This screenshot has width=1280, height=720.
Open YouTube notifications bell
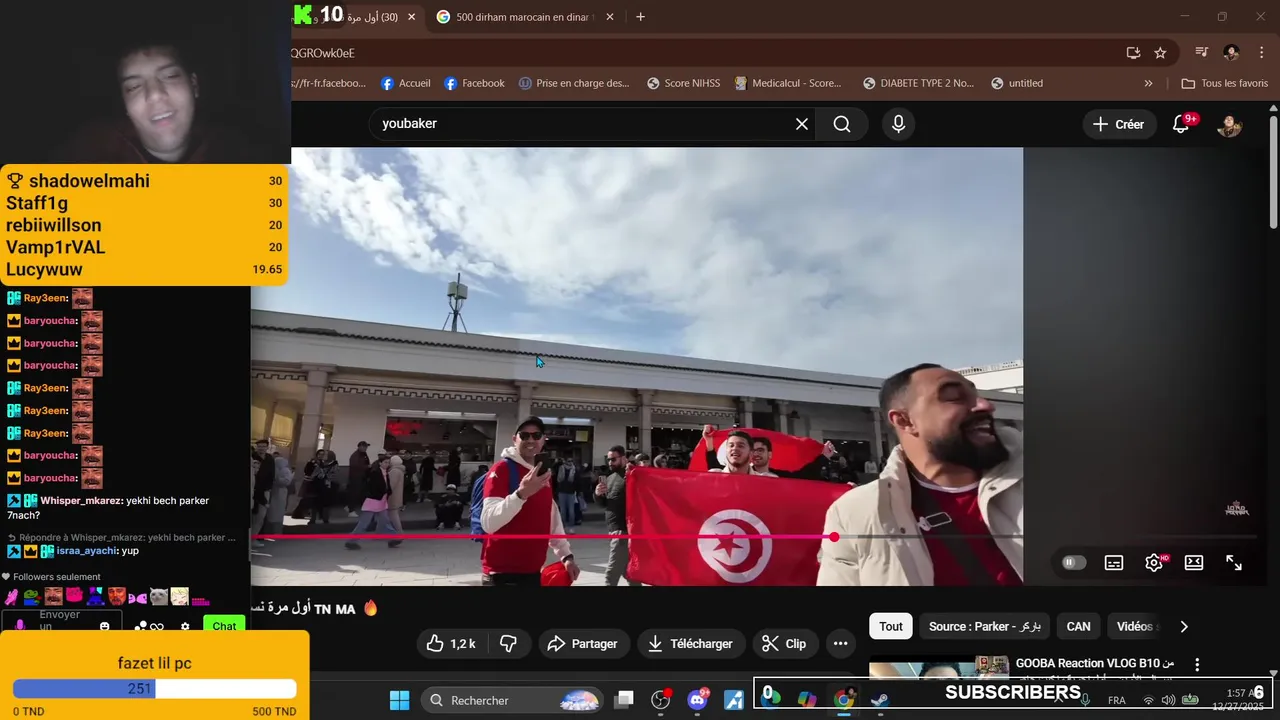[1181, 124]
